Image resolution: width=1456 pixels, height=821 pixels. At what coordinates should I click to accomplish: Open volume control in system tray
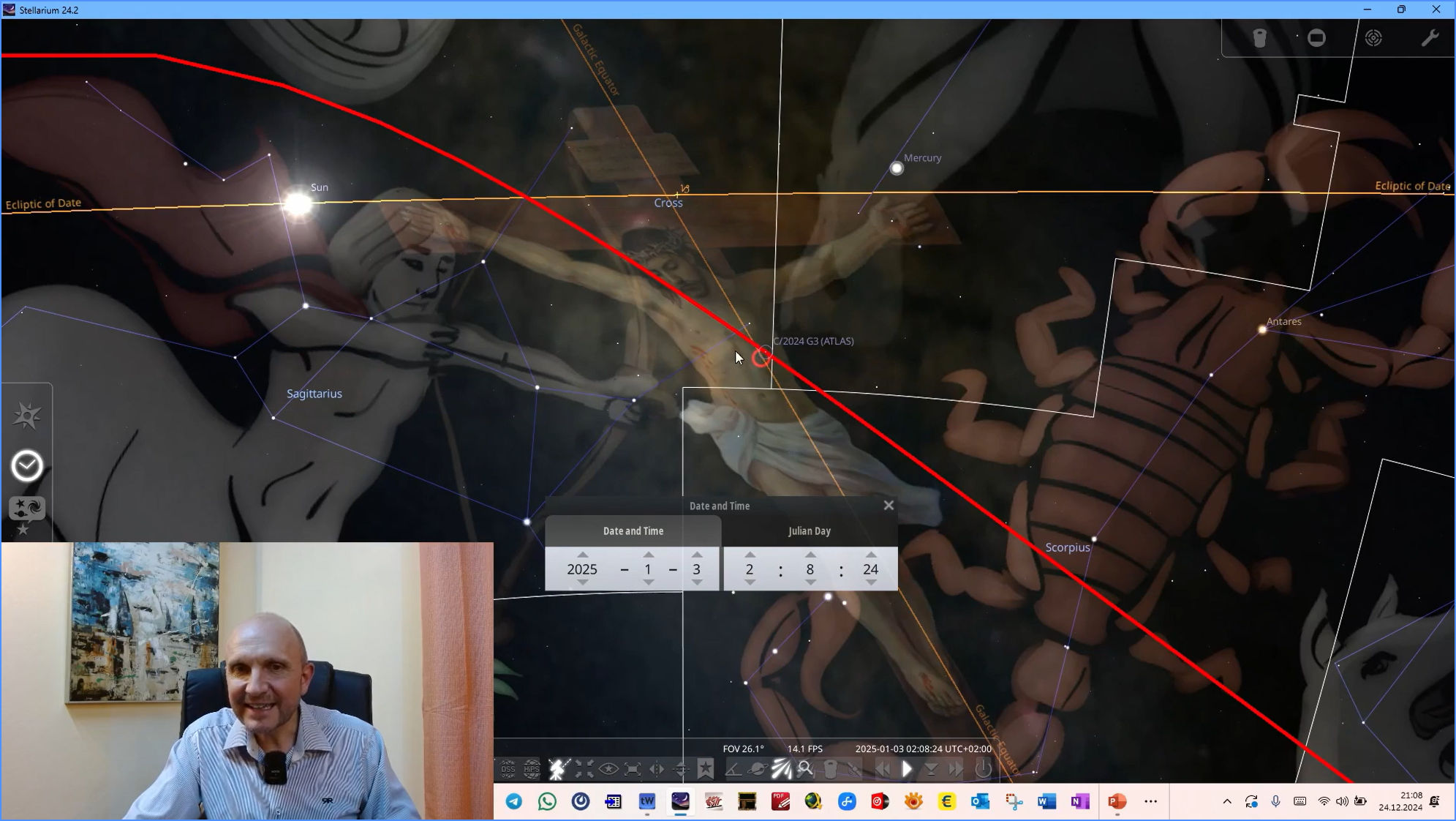[x=1342, y=802]
